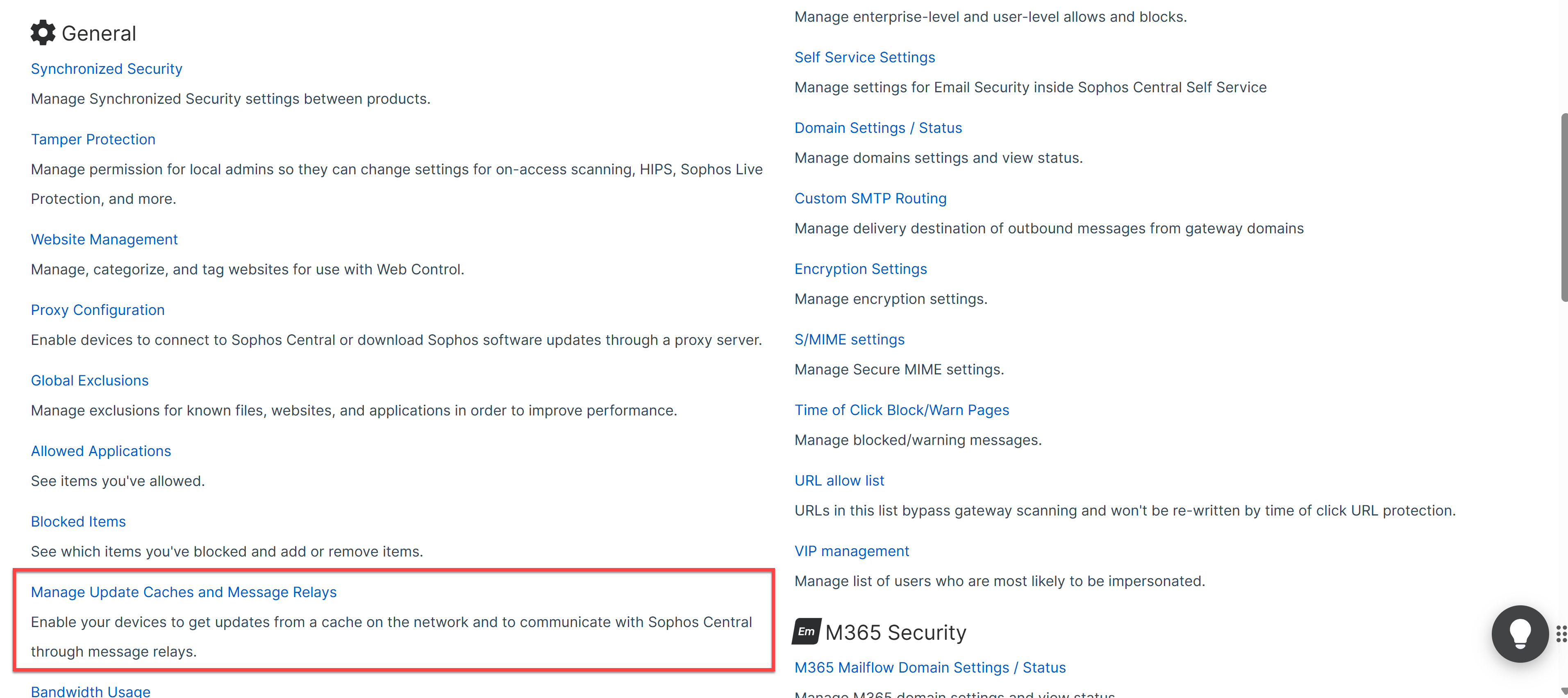This screenshot has height=698, width=1568.
Task: Open Synchronized Security settings
Action: point(107,69)
